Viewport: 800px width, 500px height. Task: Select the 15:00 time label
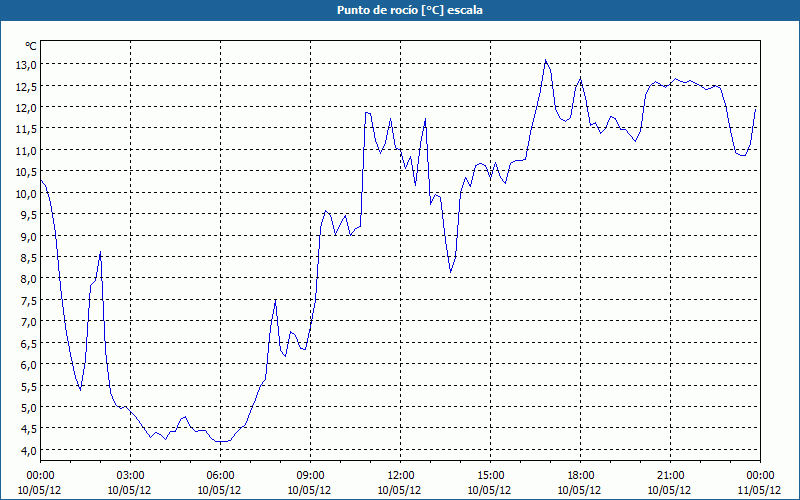(490, 475)
